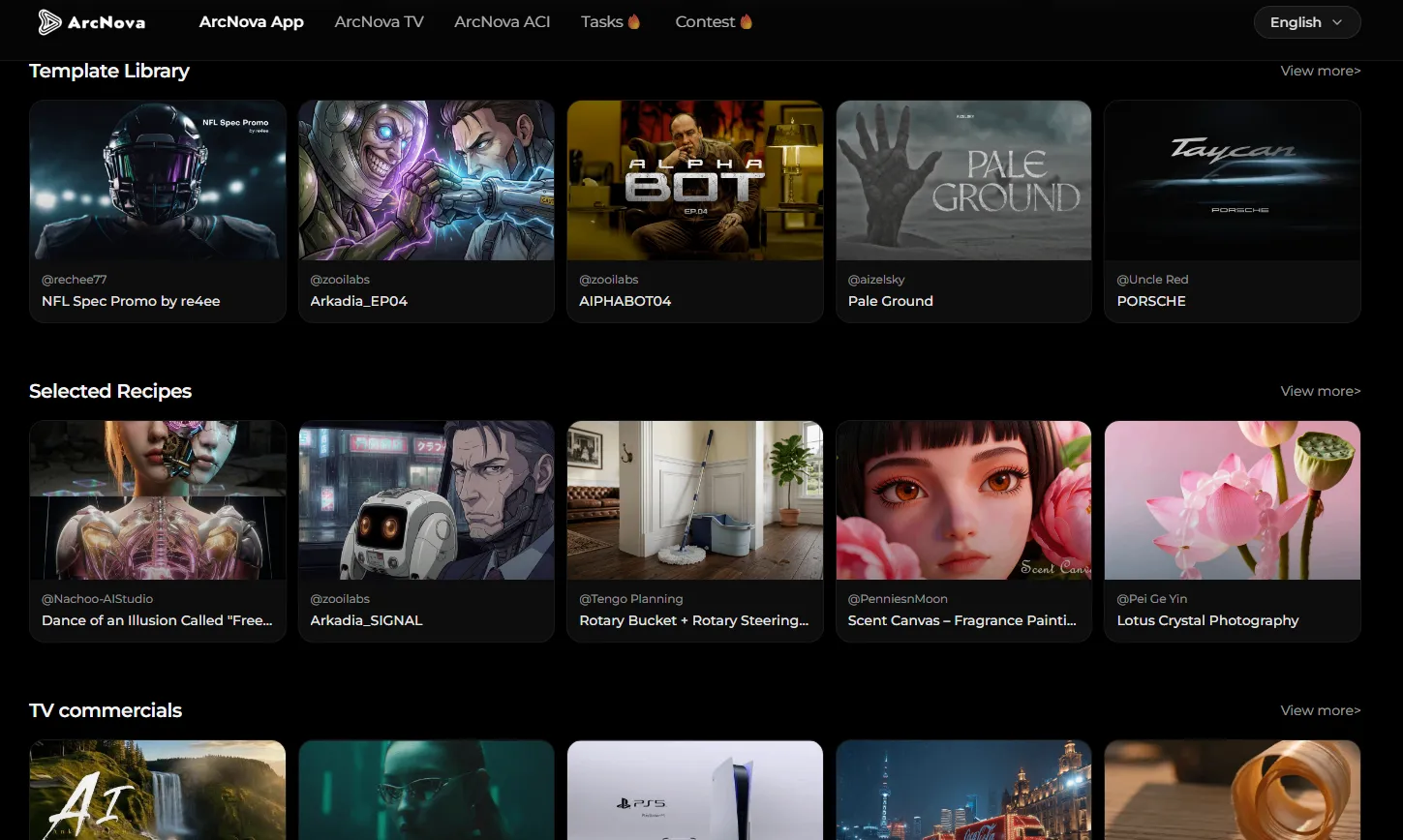Click the title "Scent Canvas – Fragrance Painti..."
The image size is (1403, 840).
point(962,620)
